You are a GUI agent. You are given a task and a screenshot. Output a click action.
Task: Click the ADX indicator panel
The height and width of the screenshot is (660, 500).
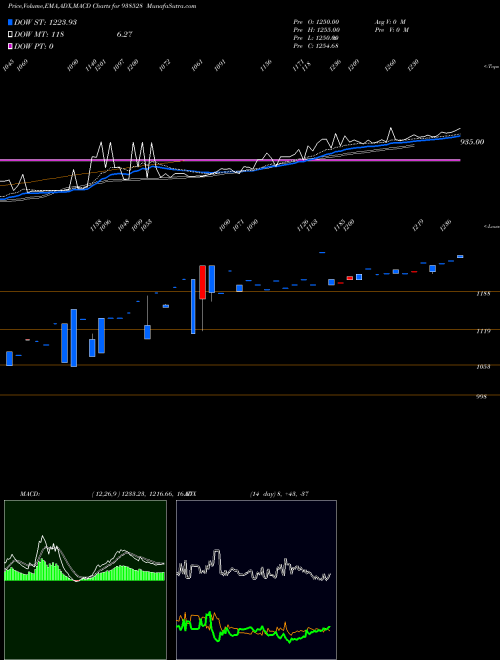pos(256,580)
